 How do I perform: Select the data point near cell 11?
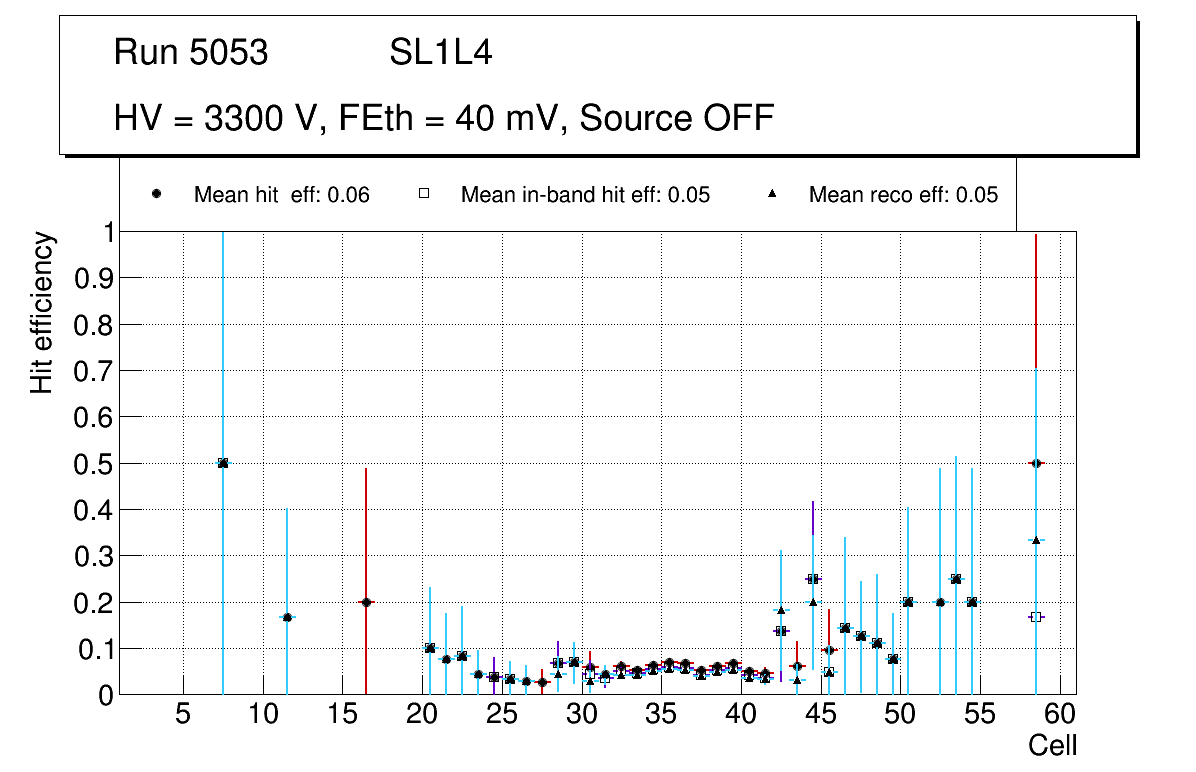287,617
